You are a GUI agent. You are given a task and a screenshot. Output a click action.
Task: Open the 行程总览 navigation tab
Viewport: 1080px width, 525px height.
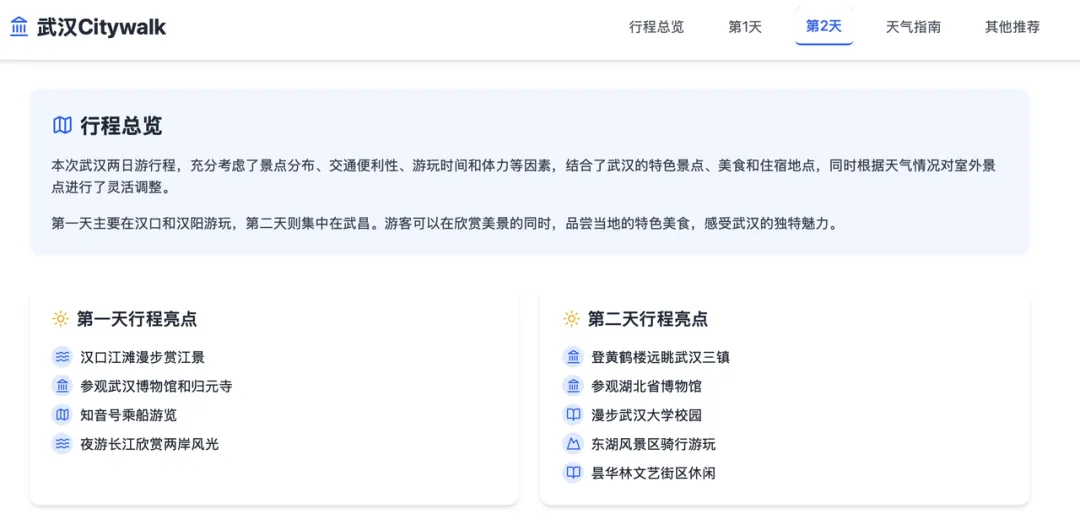[656, 28]
